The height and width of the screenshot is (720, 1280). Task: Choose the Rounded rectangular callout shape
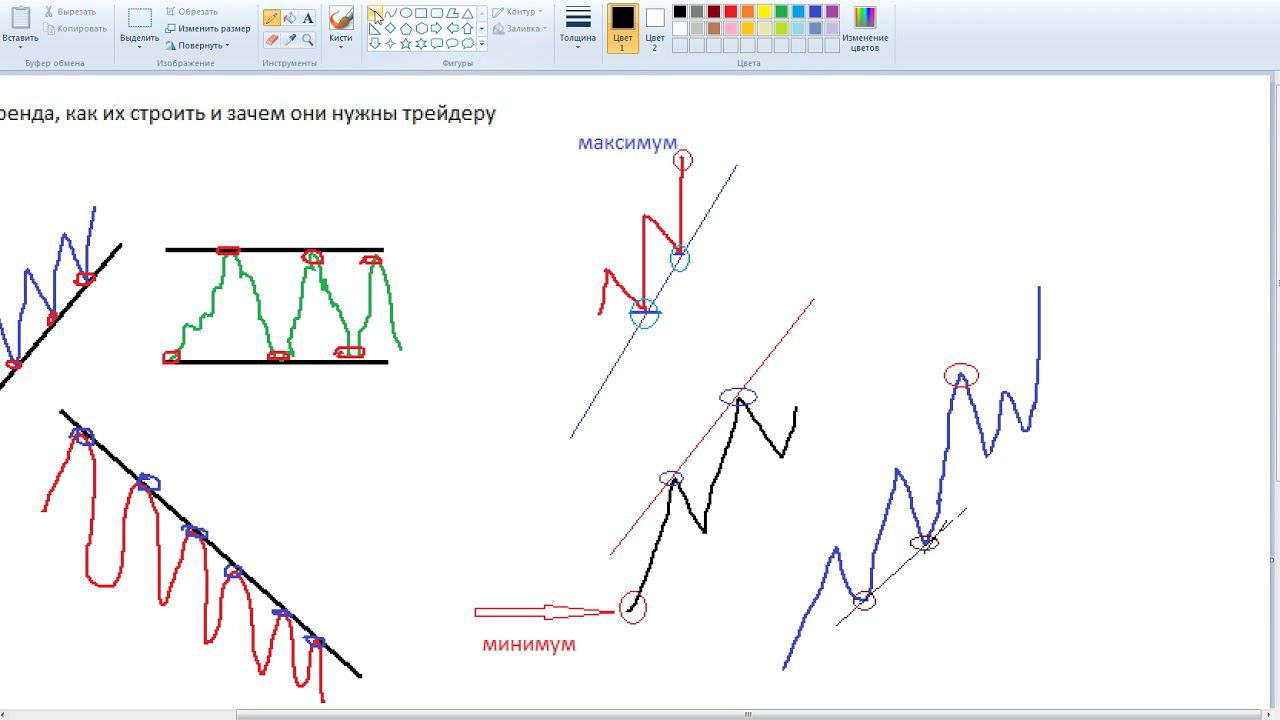click(x=437, y=43)
